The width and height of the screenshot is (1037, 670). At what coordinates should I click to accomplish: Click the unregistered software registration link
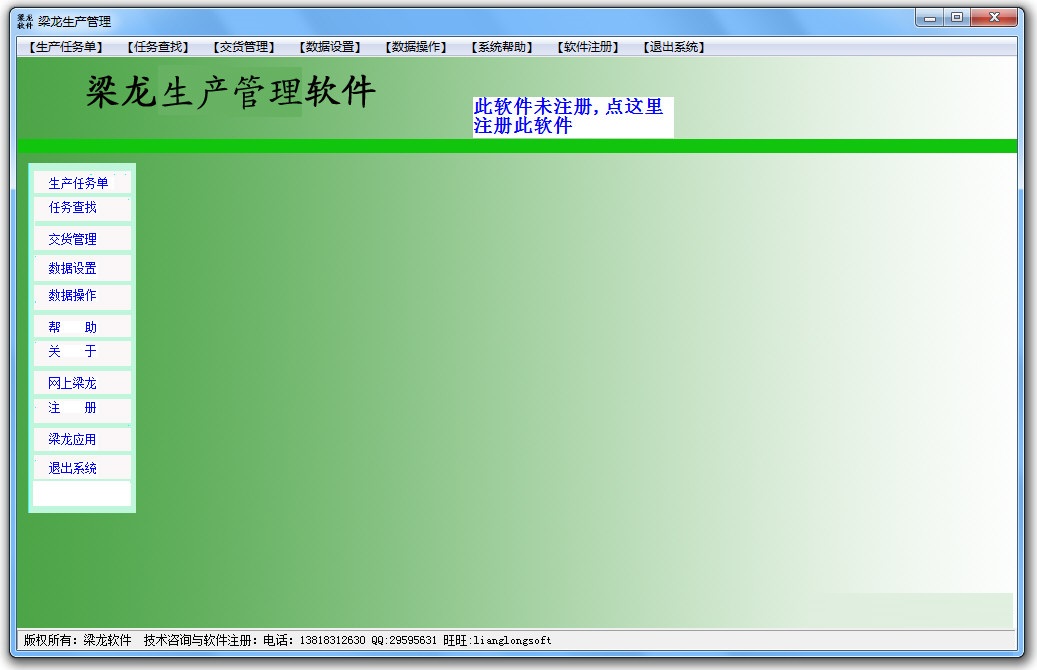coord(568,117)
